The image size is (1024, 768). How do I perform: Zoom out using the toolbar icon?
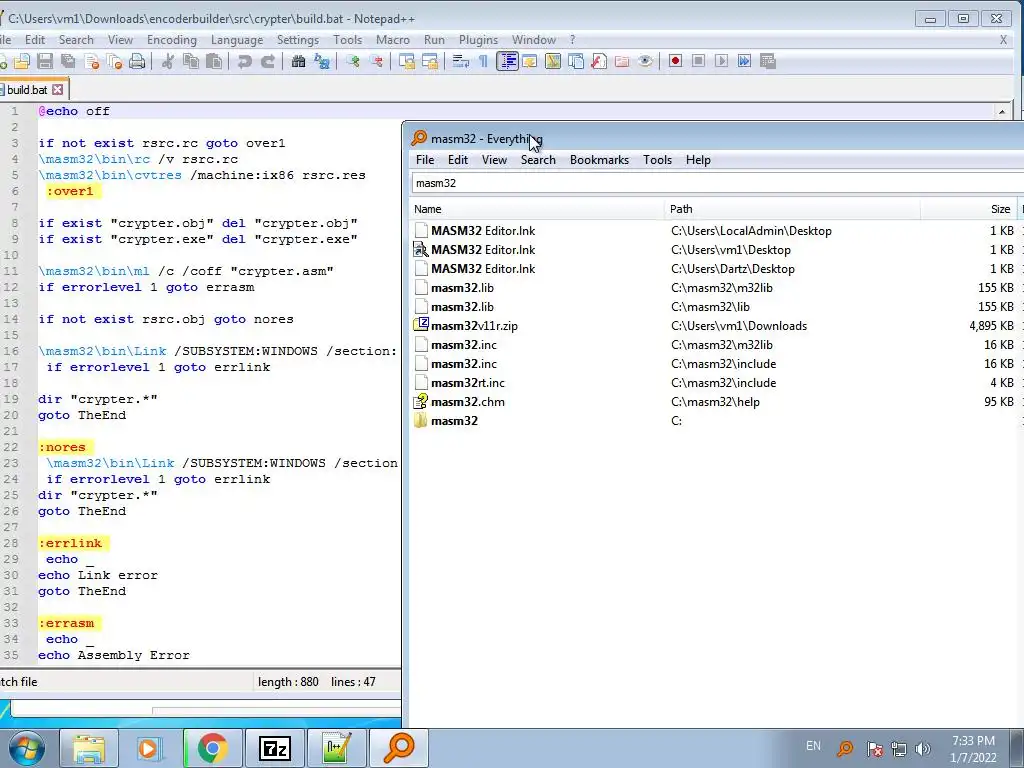tap(376, 61)
